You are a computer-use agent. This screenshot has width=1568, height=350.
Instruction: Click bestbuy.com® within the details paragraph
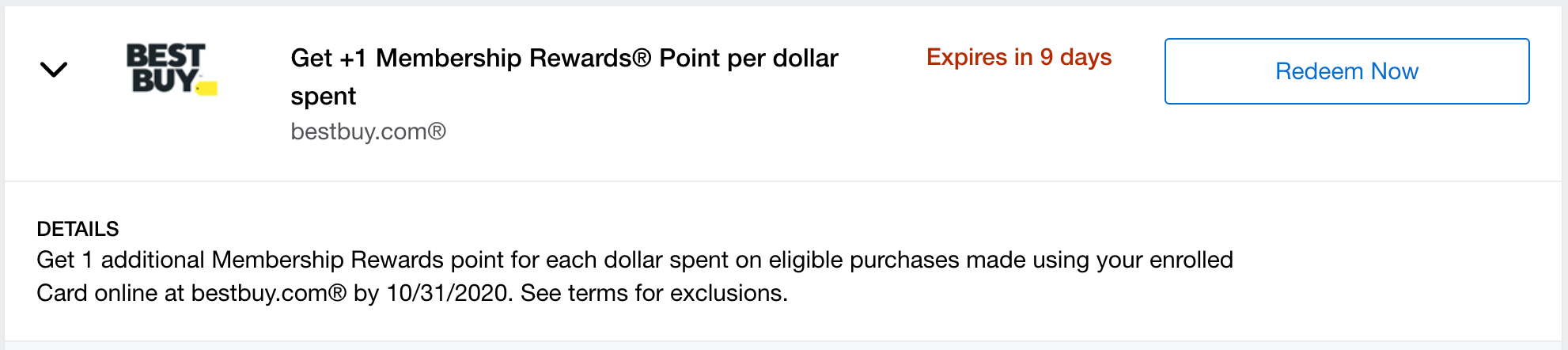click(x=269, y=293)
